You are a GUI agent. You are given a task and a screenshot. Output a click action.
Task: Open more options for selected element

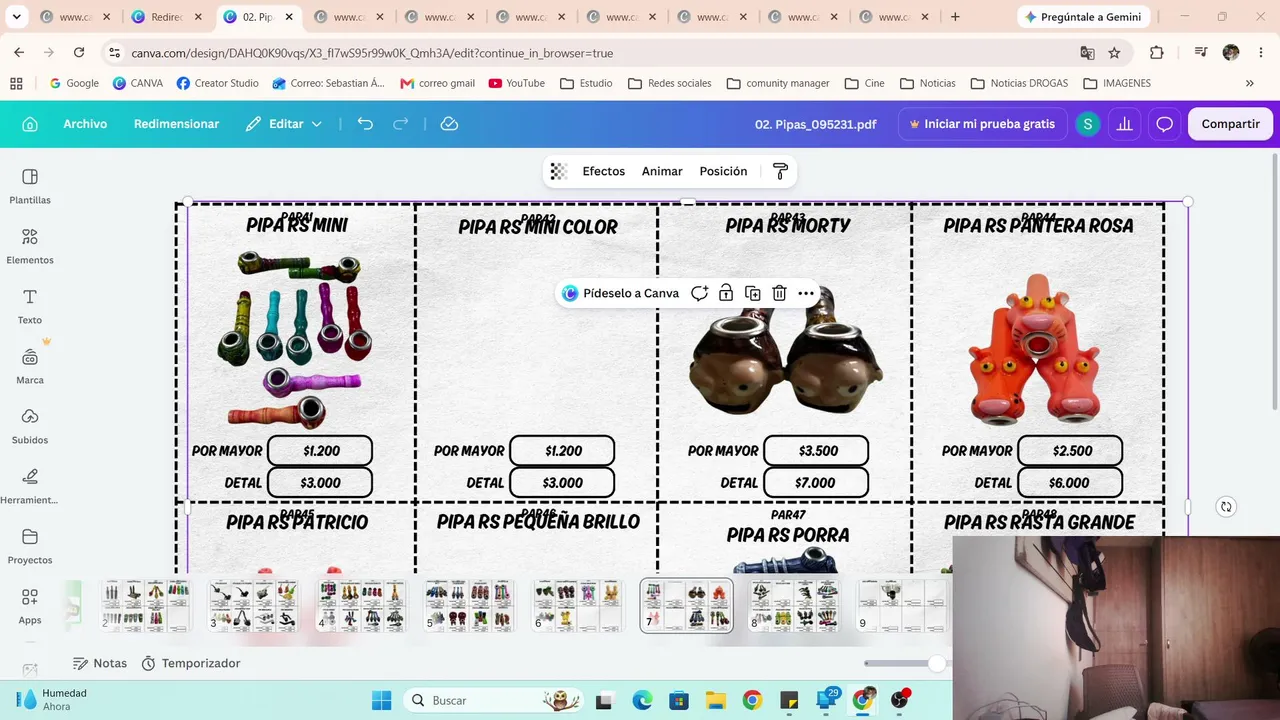806,293
